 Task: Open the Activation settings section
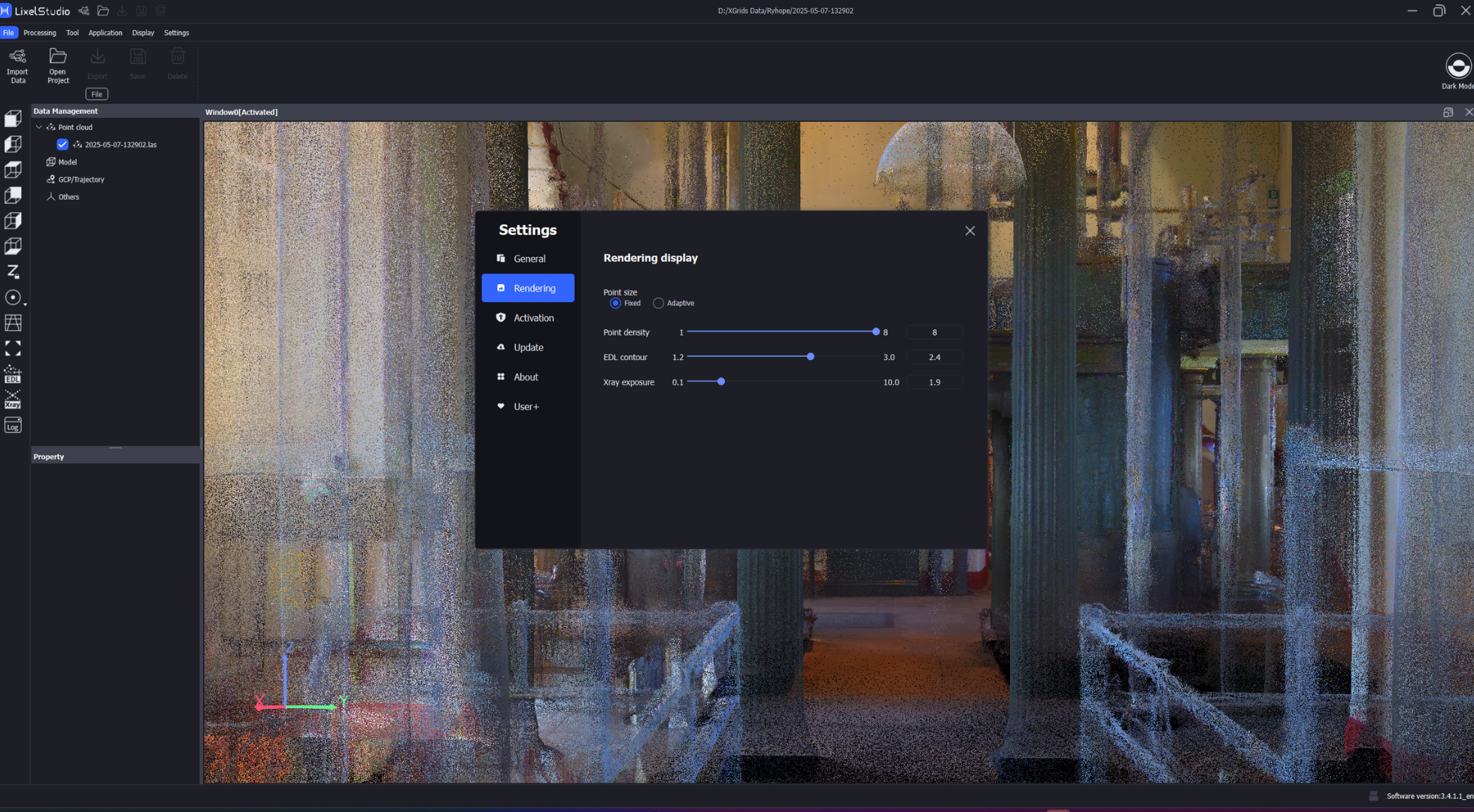pos(533,318)
